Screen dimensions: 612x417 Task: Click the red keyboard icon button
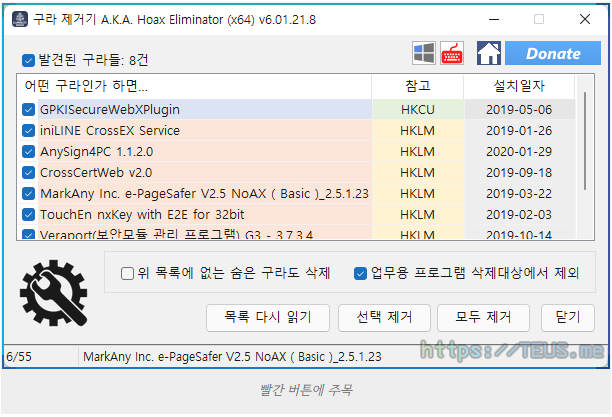click(x=452, y=53)
